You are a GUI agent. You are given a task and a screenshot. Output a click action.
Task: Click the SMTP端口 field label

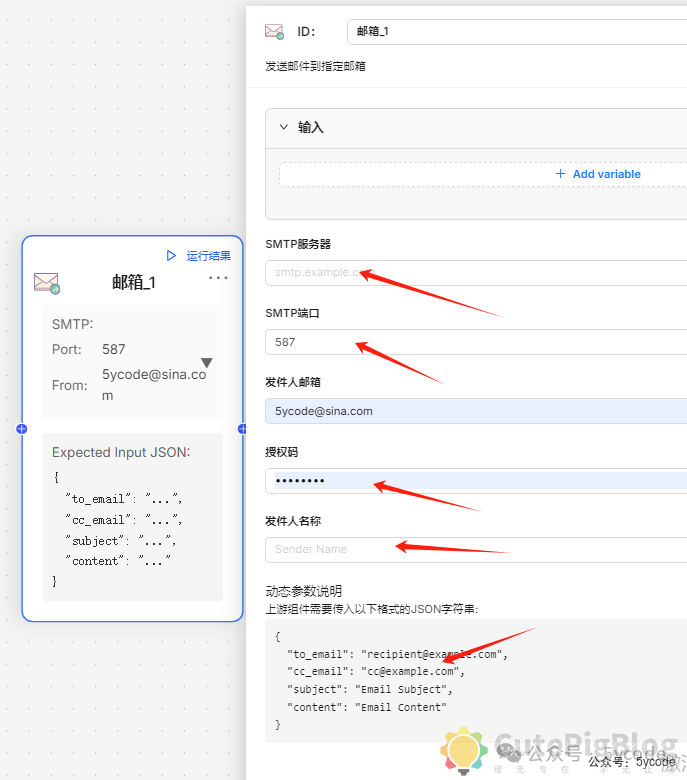293,313
